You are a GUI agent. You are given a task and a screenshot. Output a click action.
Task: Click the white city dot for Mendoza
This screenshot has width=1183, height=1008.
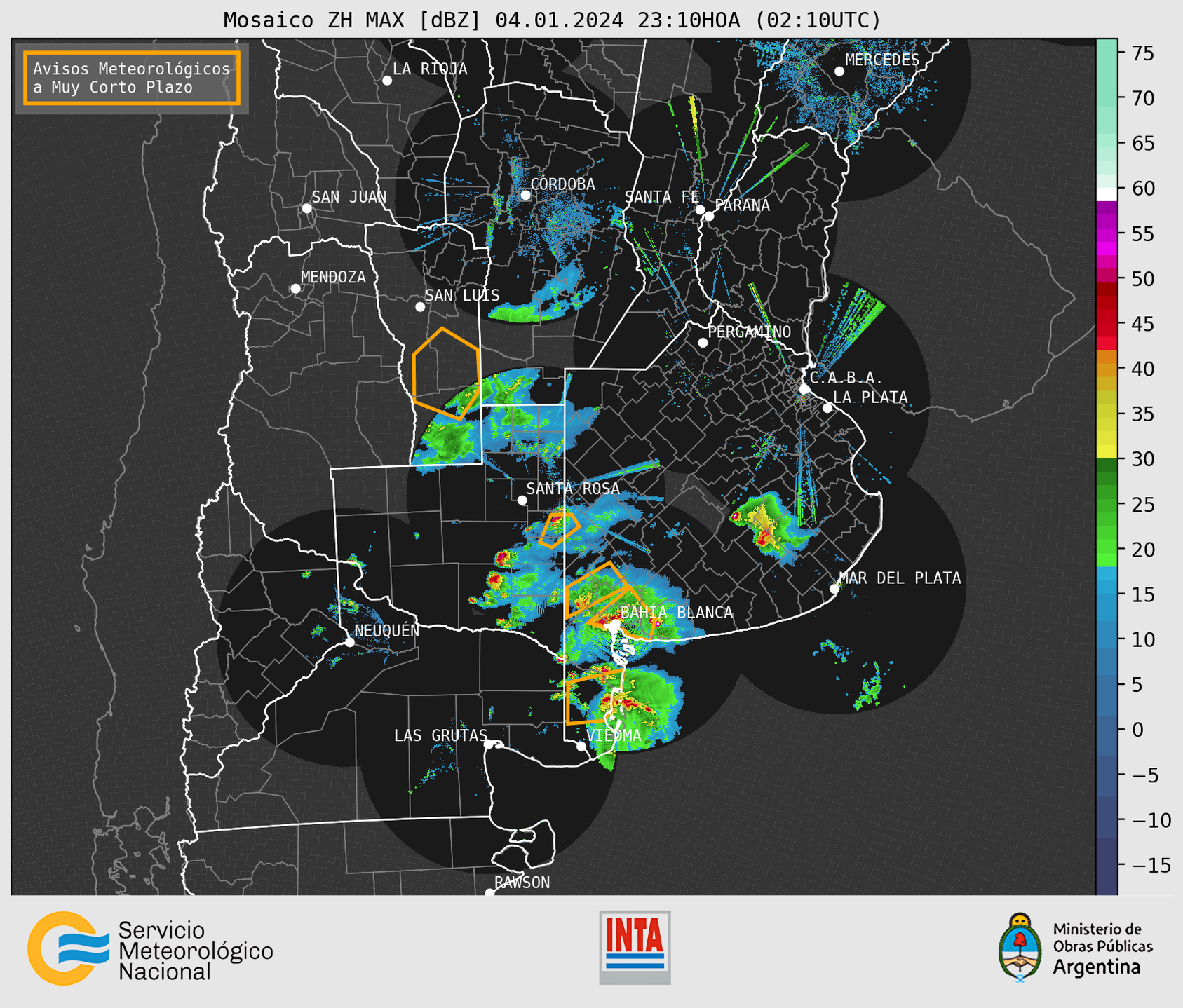[296, 289]
